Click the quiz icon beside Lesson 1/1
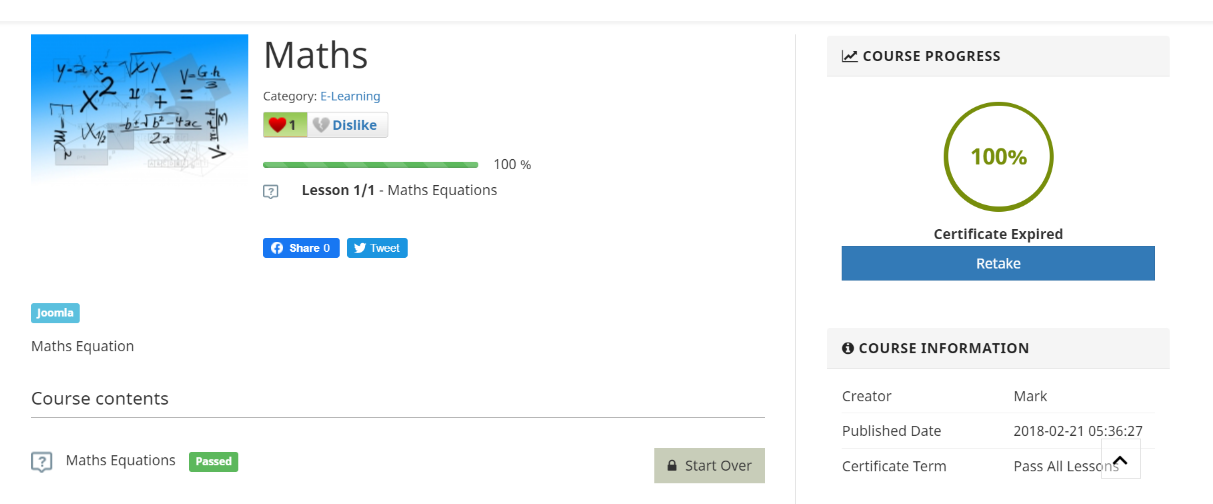Viewport: 1213px width, 504px height. pos(271,191)
